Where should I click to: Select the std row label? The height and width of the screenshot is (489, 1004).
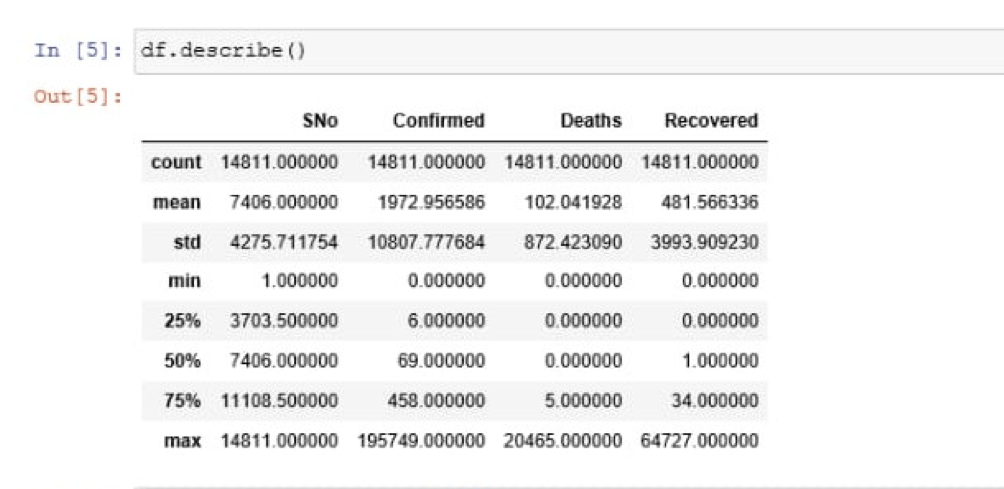[187, 243]
